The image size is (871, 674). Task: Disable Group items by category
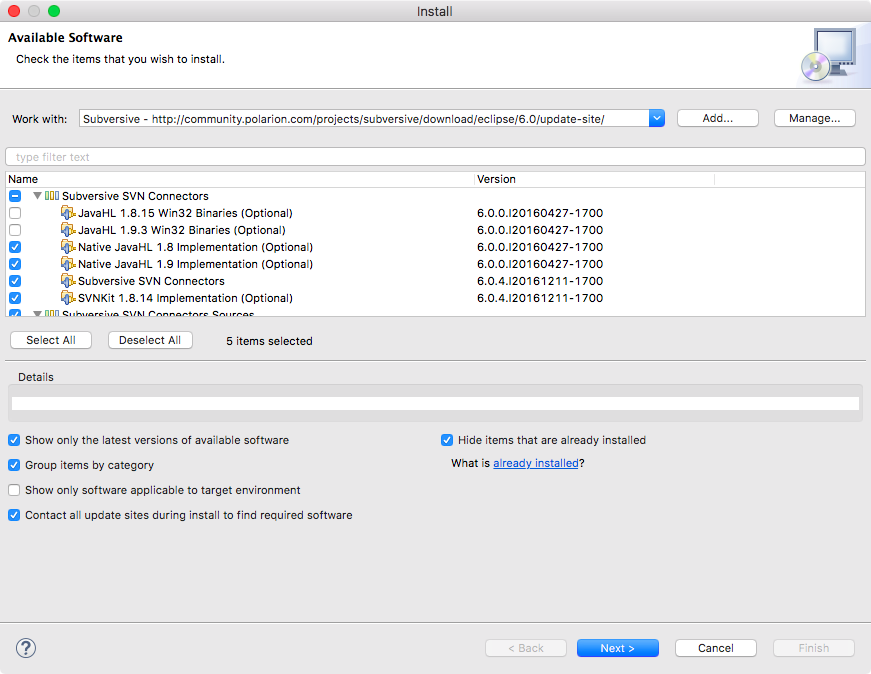click(14, 465)
